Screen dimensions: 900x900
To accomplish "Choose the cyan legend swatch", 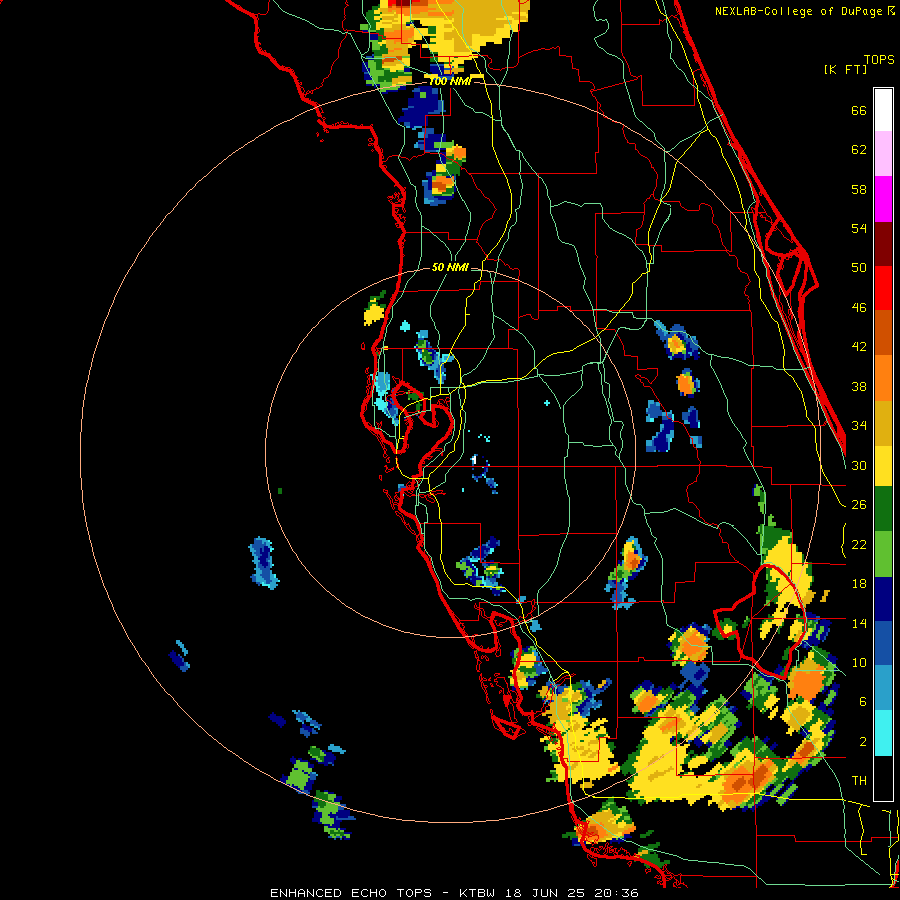I will point(883,733).
